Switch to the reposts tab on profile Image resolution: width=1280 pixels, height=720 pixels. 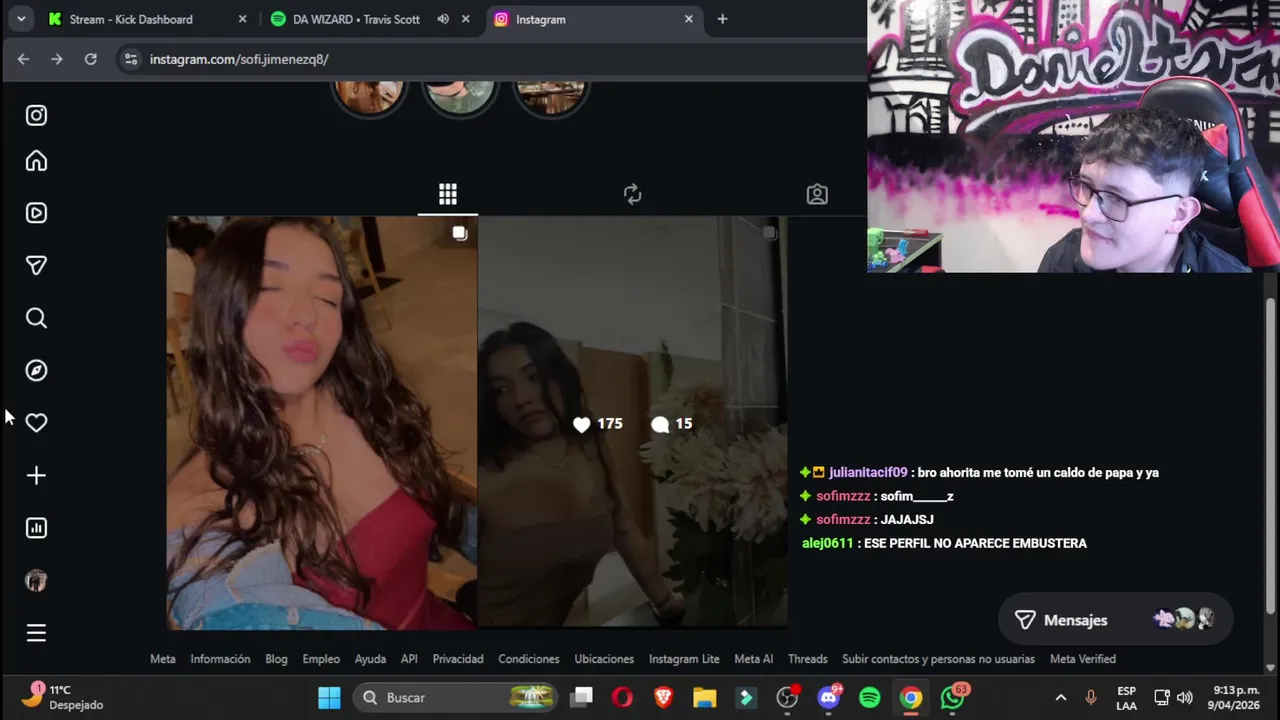(632, 194)
